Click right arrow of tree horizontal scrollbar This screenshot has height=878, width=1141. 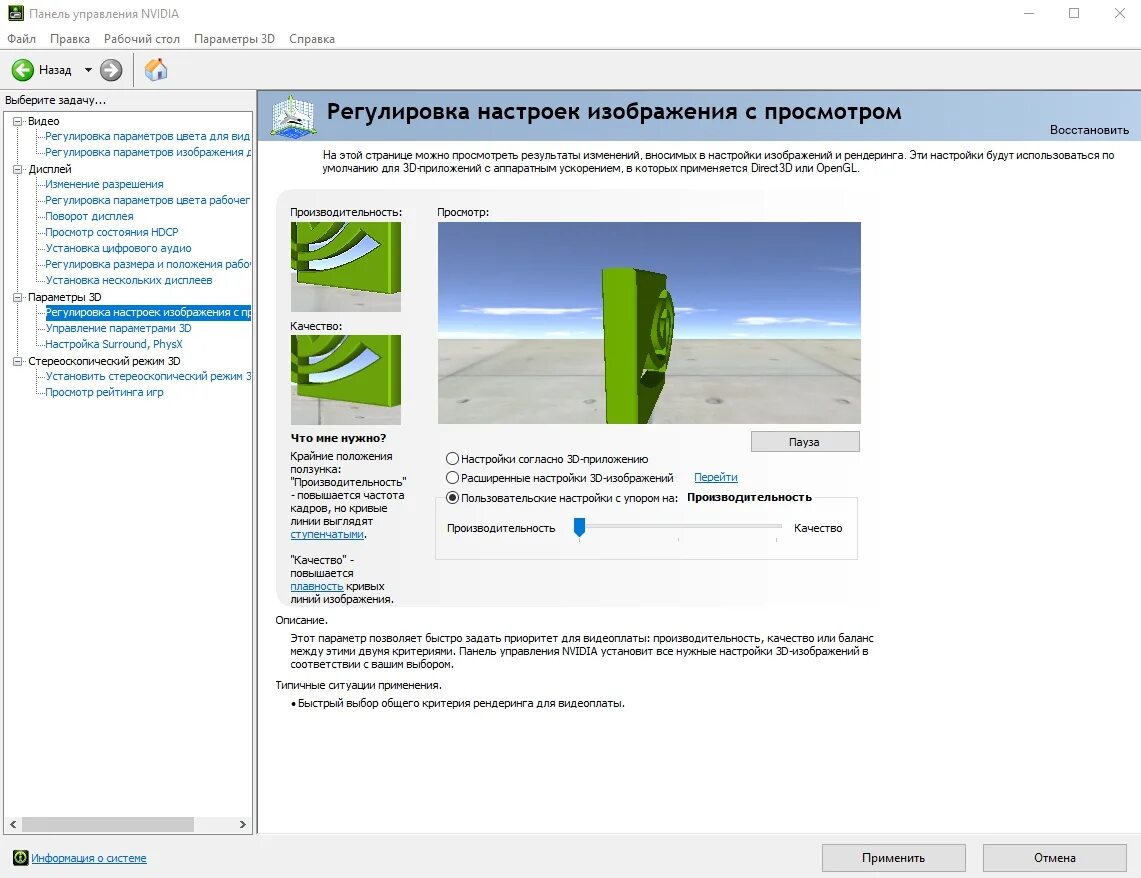point(243,824)
